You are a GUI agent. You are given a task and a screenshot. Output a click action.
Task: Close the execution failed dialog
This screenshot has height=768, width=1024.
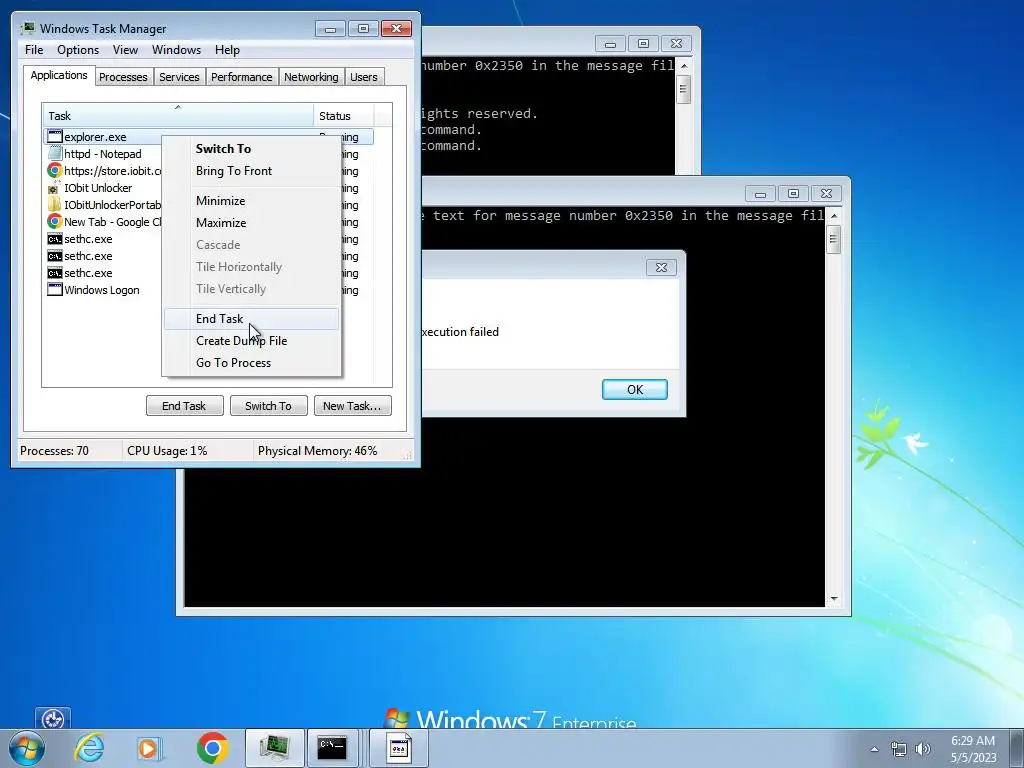point(661,267)
